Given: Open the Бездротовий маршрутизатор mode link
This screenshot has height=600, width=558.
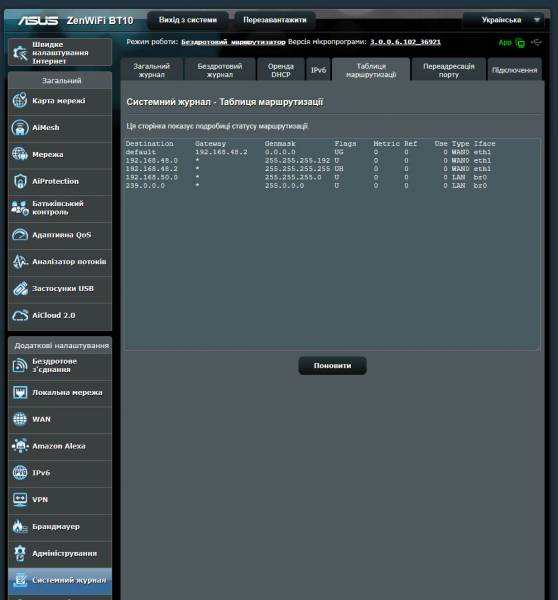Looking at the screenshot, I should pos(233,42).
